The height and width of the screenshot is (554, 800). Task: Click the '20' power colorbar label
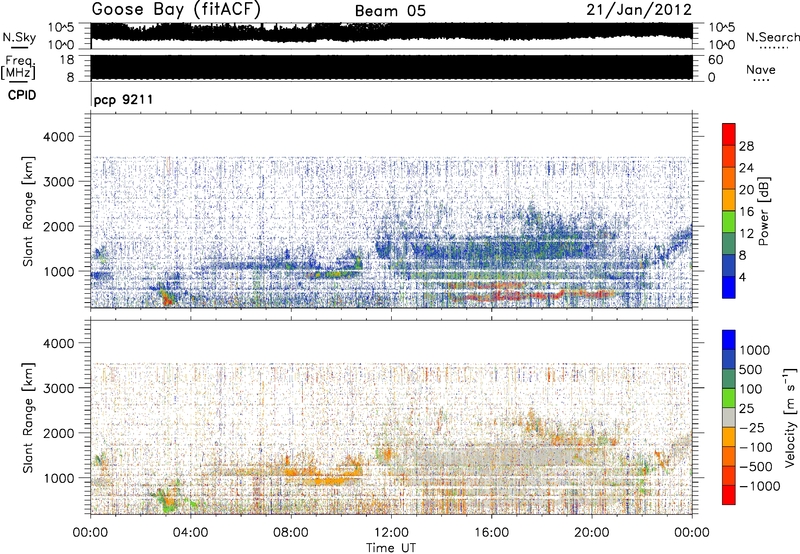746,190
